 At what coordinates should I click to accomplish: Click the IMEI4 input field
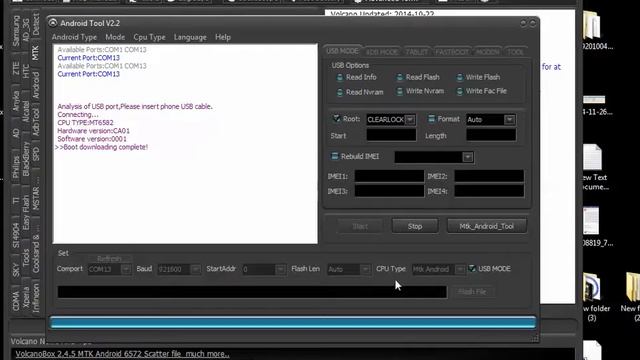tap(489, 191)
